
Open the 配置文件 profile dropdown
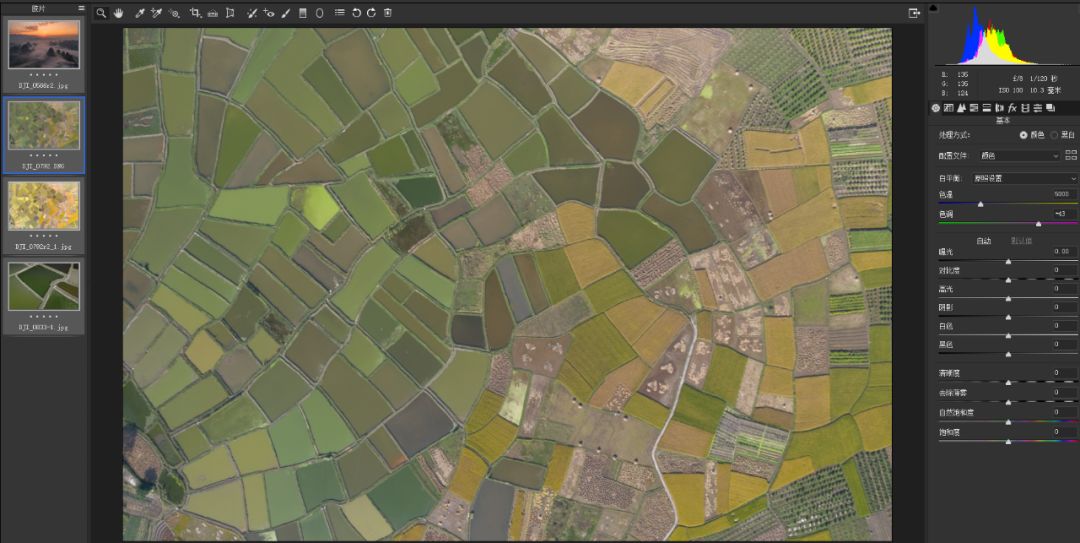pyautogui.click(x=1019, y=155)
